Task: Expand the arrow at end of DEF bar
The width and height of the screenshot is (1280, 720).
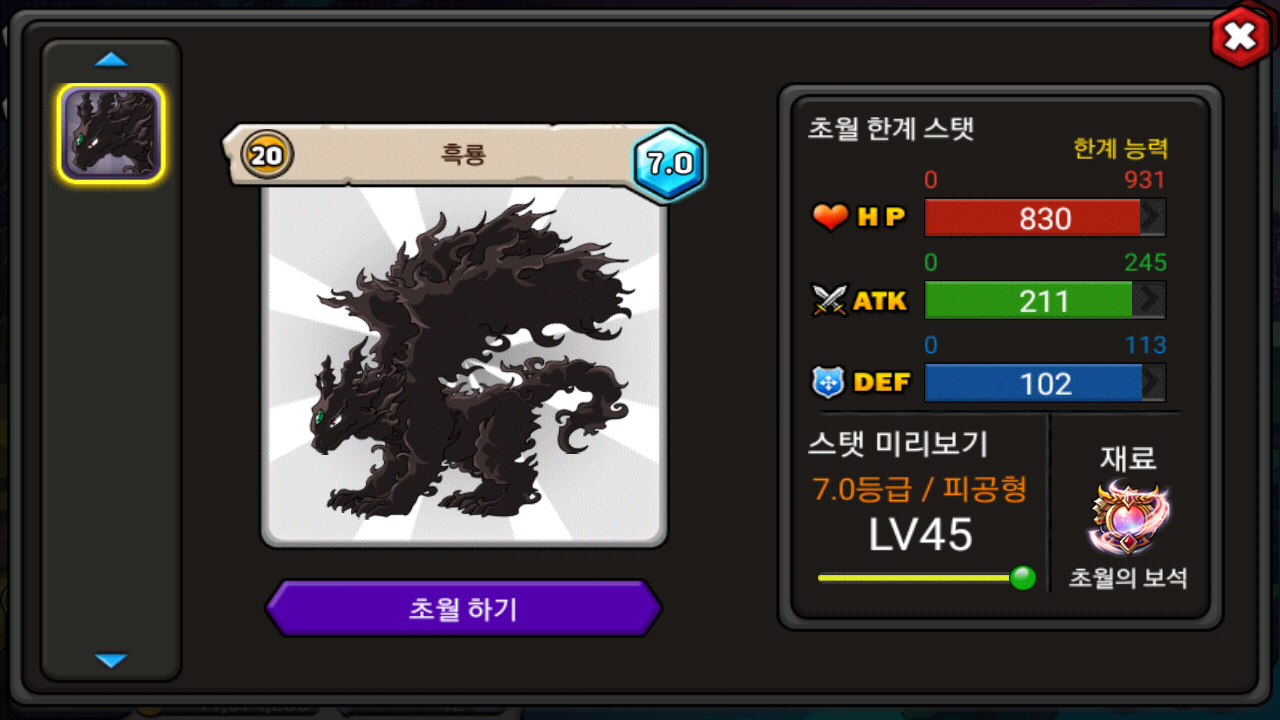Action: click(1154, 383)
